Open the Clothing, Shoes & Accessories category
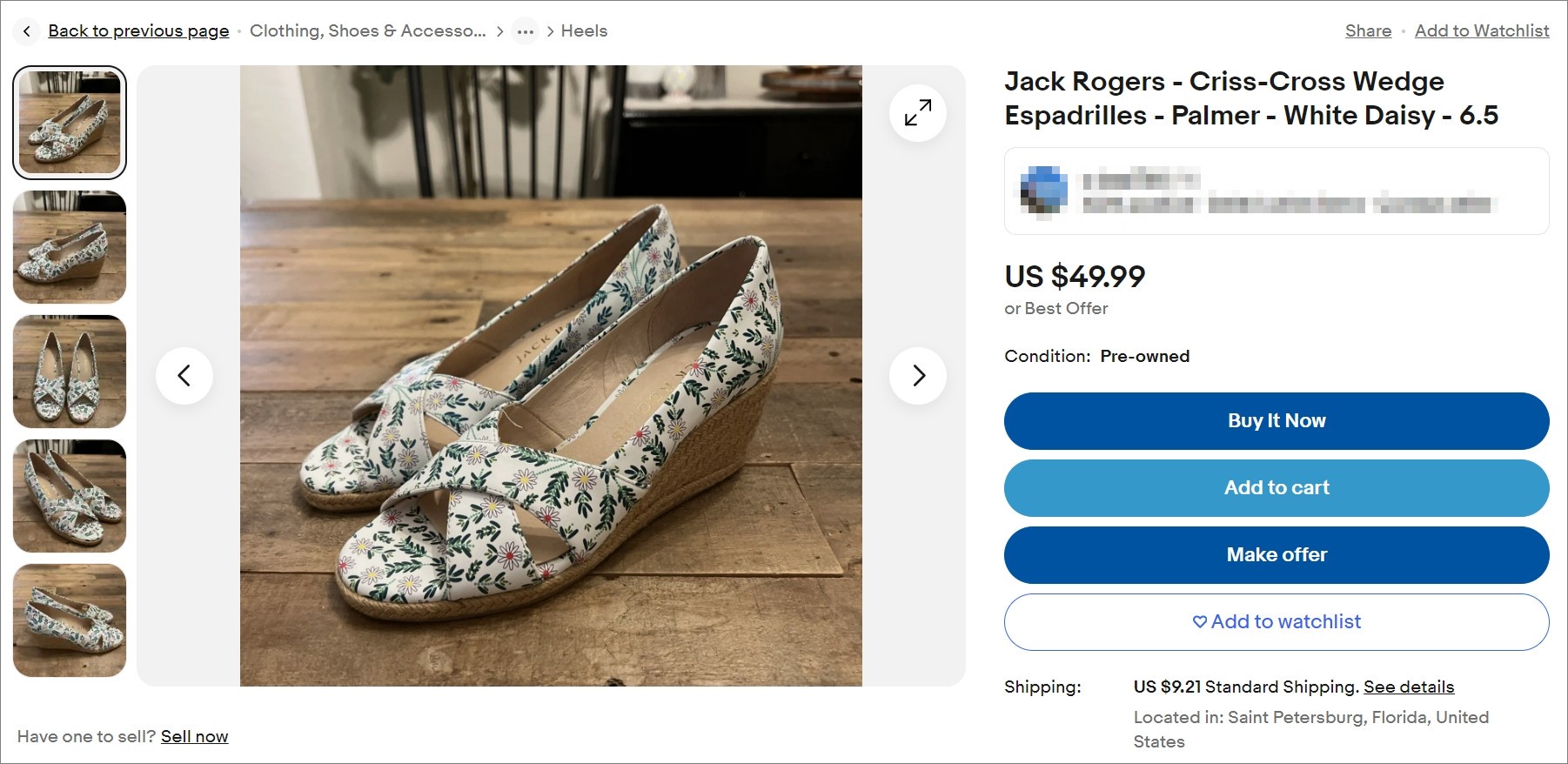Viewport: 1568px width, 764px height. tap(366, 30)
